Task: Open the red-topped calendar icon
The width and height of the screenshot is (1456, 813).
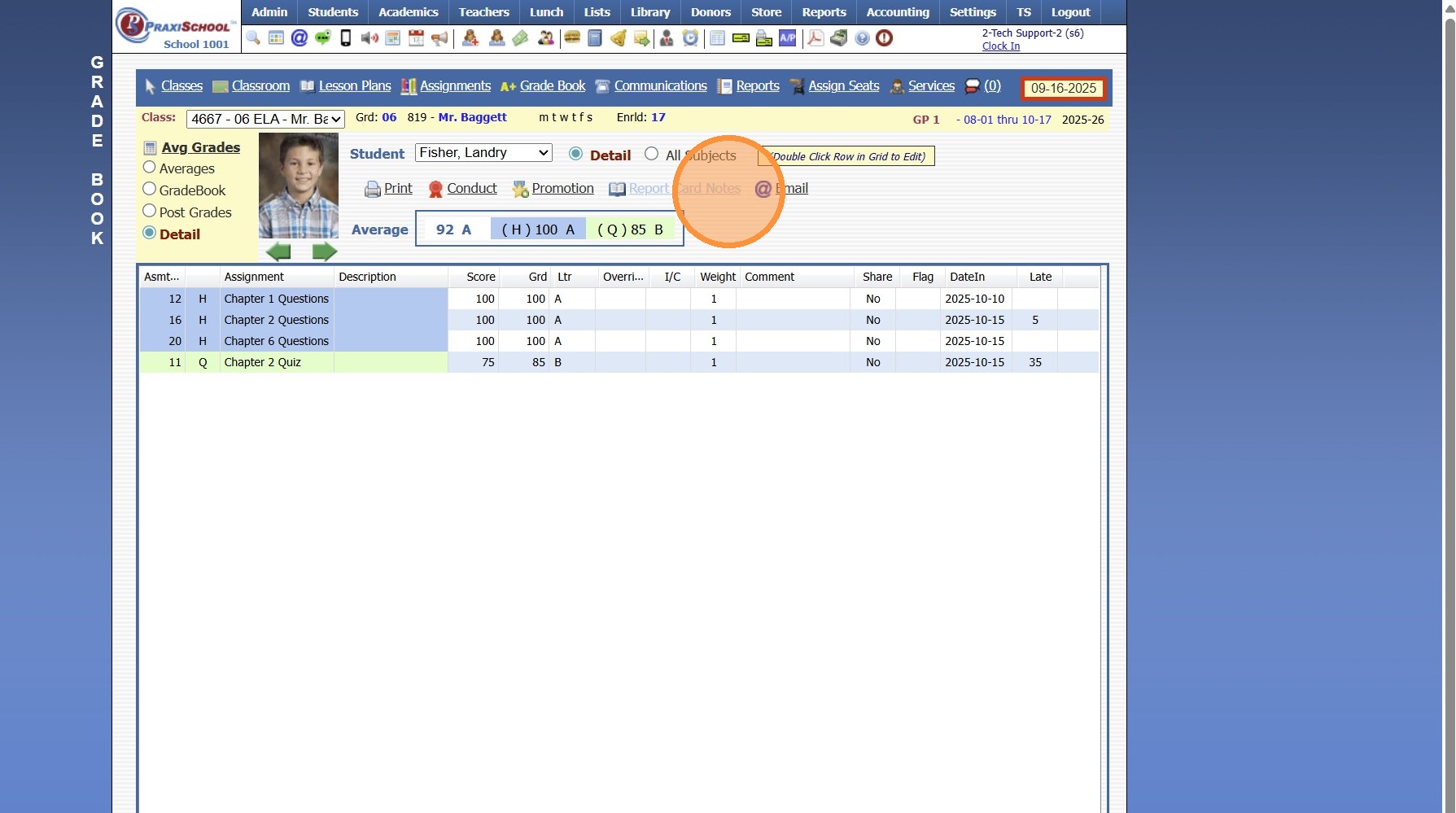Action: point(416,38)
